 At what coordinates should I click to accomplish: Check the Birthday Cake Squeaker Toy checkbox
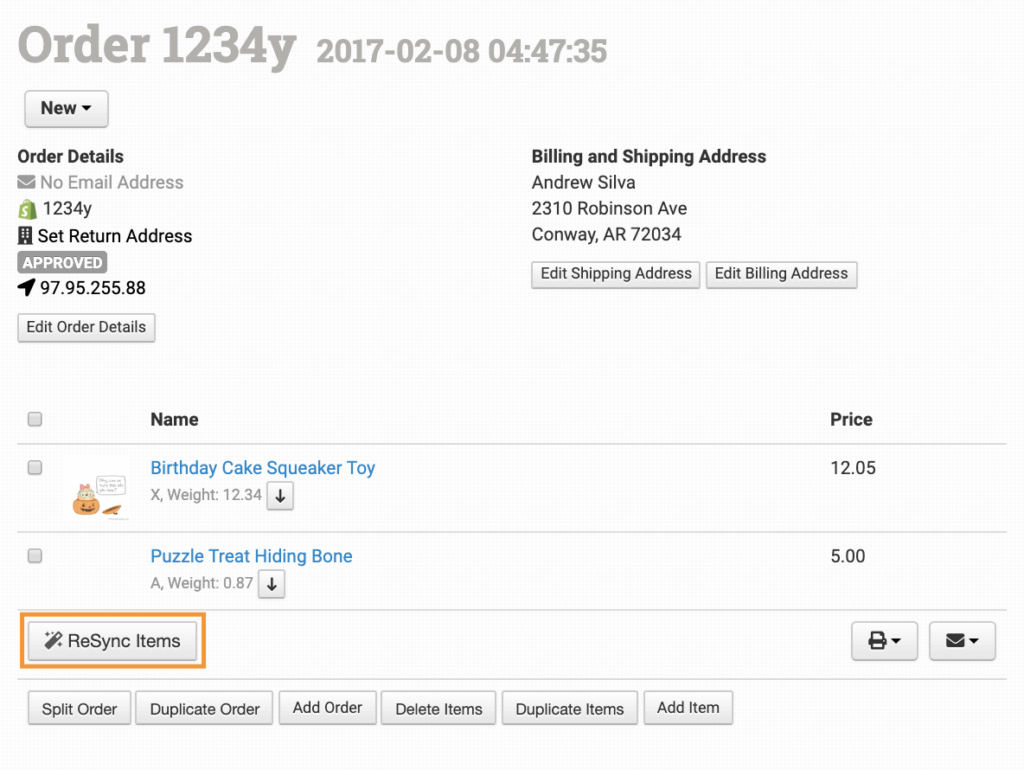35,467
